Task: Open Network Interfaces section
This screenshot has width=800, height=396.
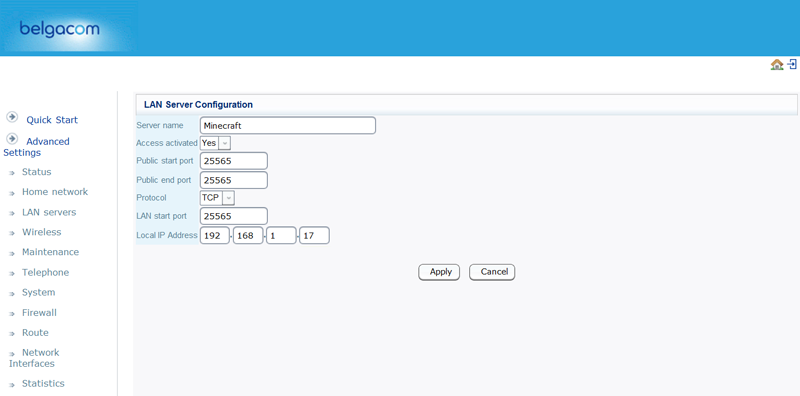Action: click(x=34, y=358)
